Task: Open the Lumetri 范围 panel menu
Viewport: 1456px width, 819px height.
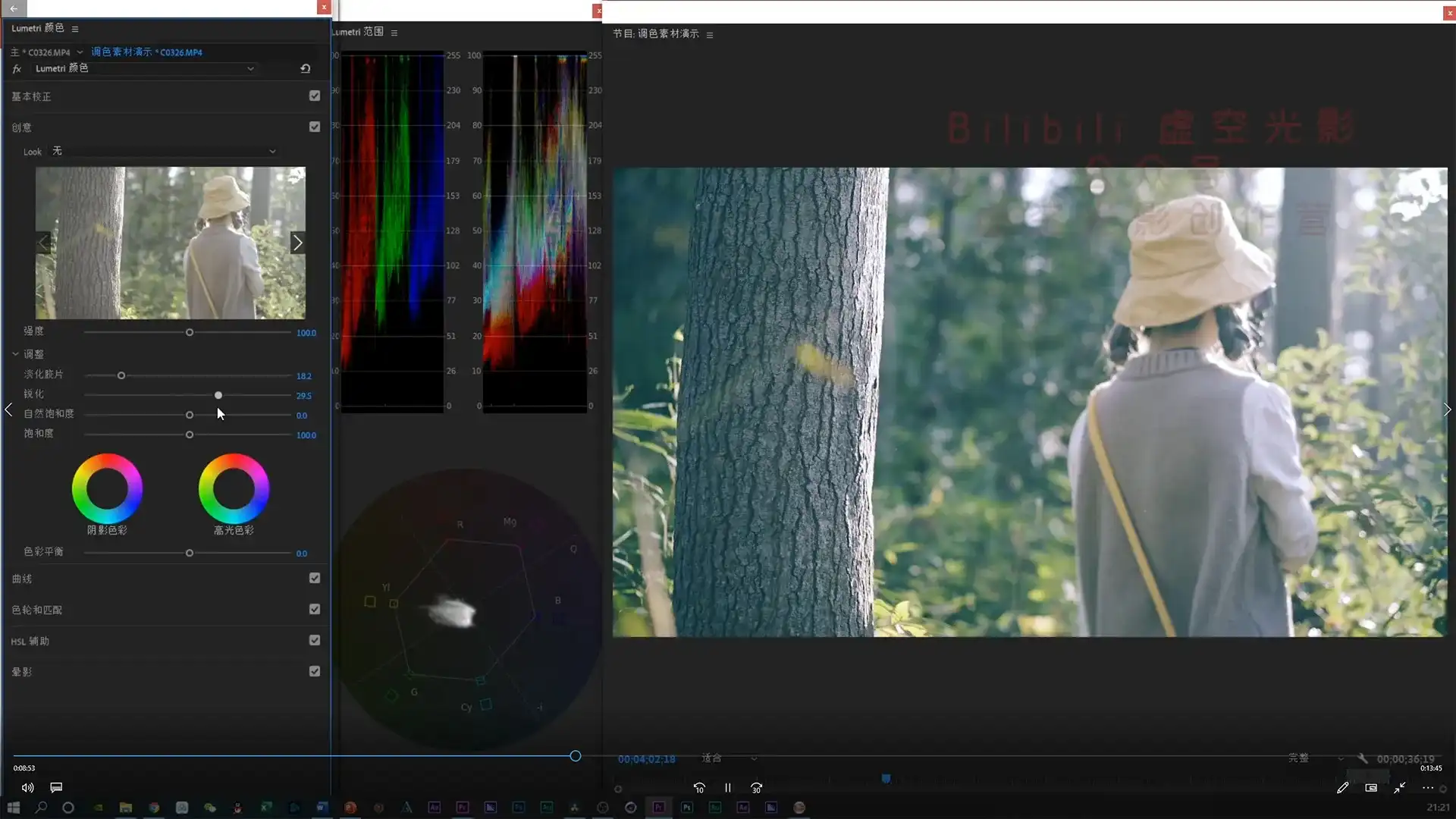Action: point(394,33)
